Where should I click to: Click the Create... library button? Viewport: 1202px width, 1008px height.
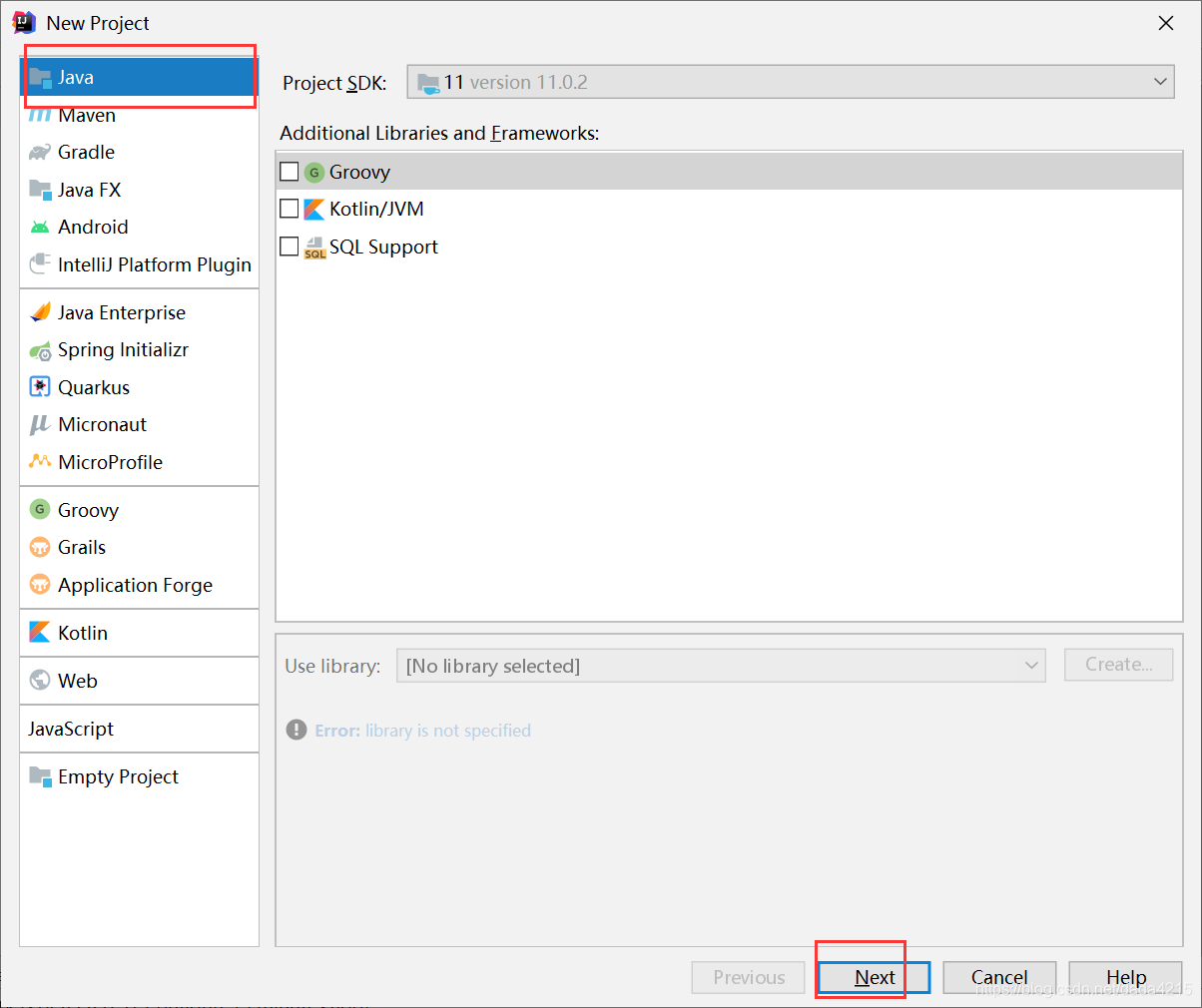tap(1119, 665)
